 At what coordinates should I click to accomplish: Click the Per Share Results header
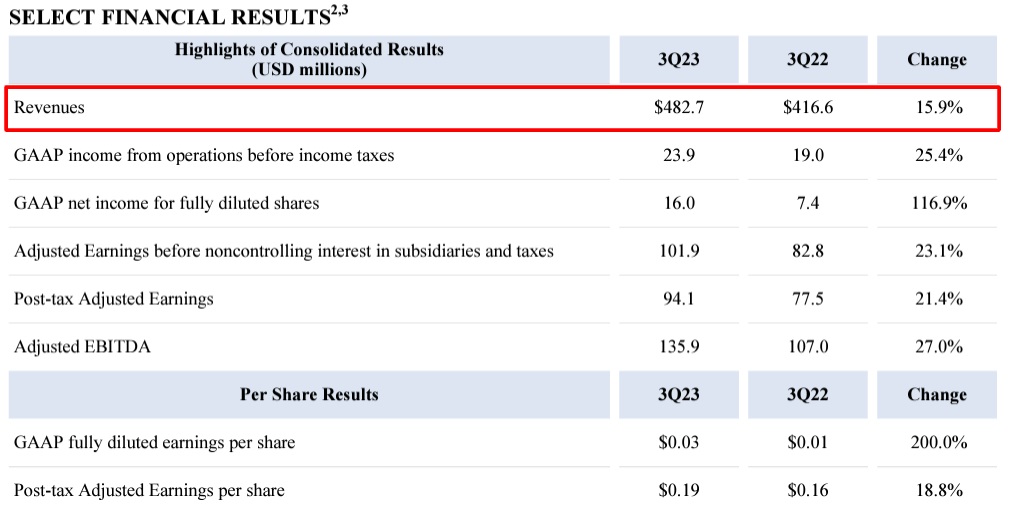[x=309, y=395]
